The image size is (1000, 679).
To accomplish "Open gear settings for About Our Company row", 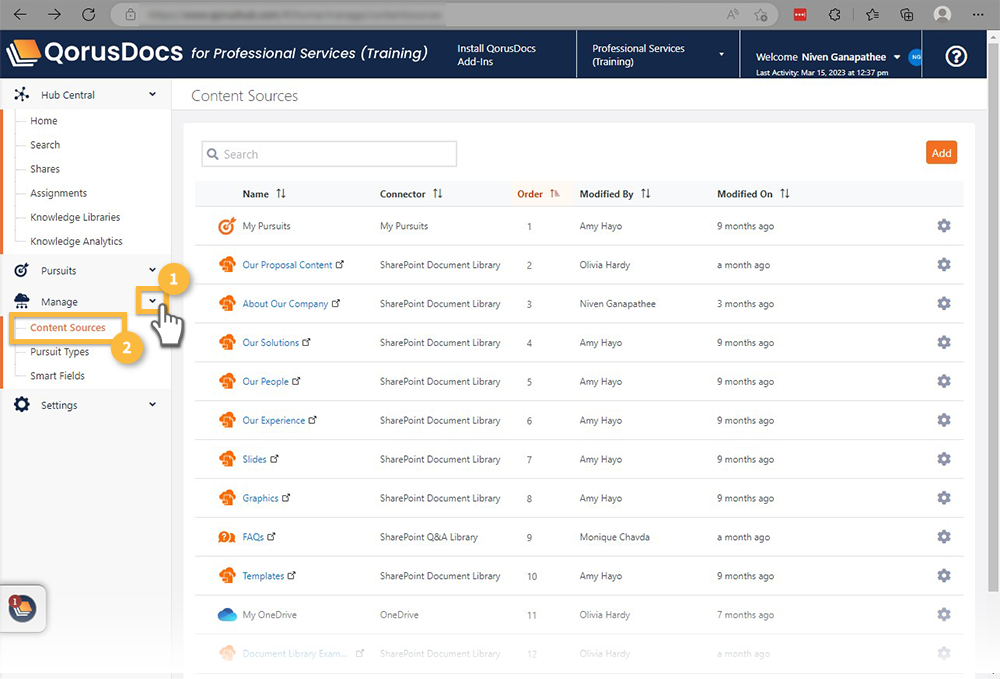I will pos(944,303).
